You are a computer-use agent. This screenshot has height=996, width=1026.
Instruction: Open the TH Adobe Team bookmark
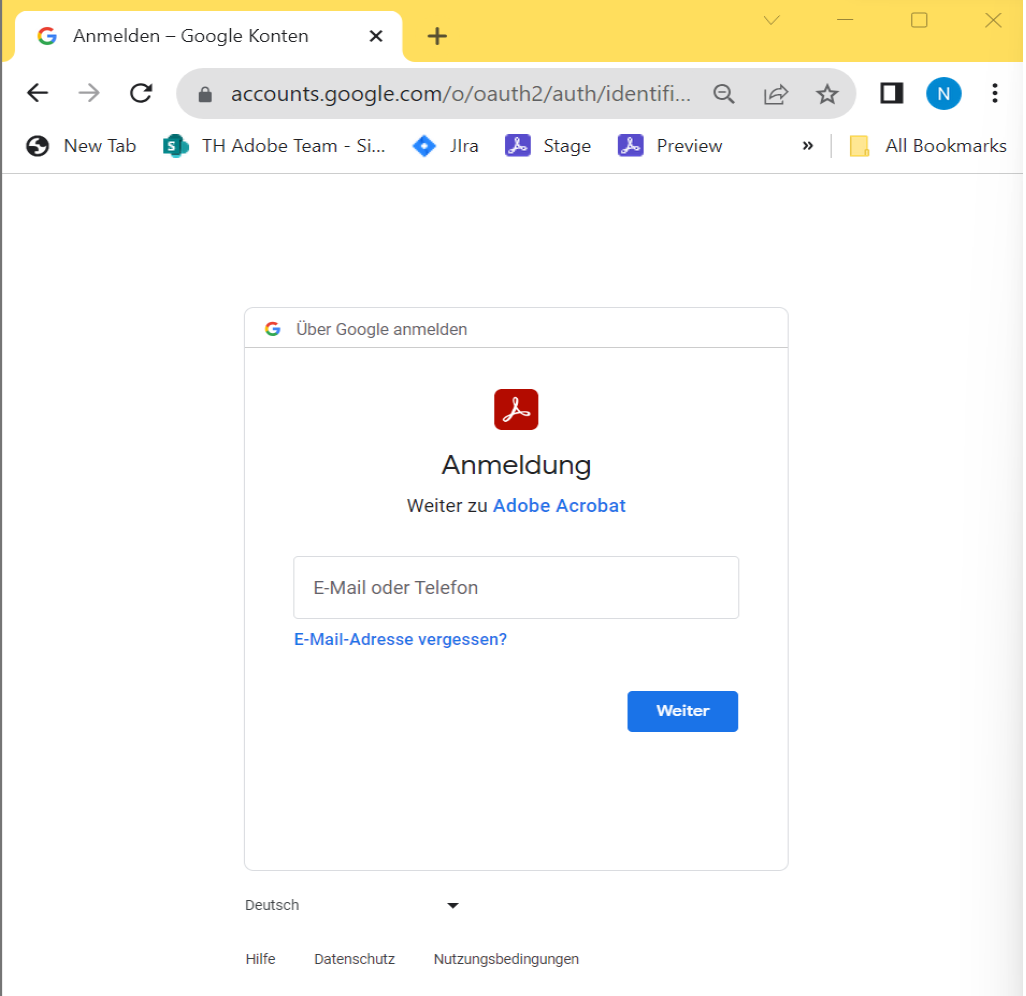275,145
